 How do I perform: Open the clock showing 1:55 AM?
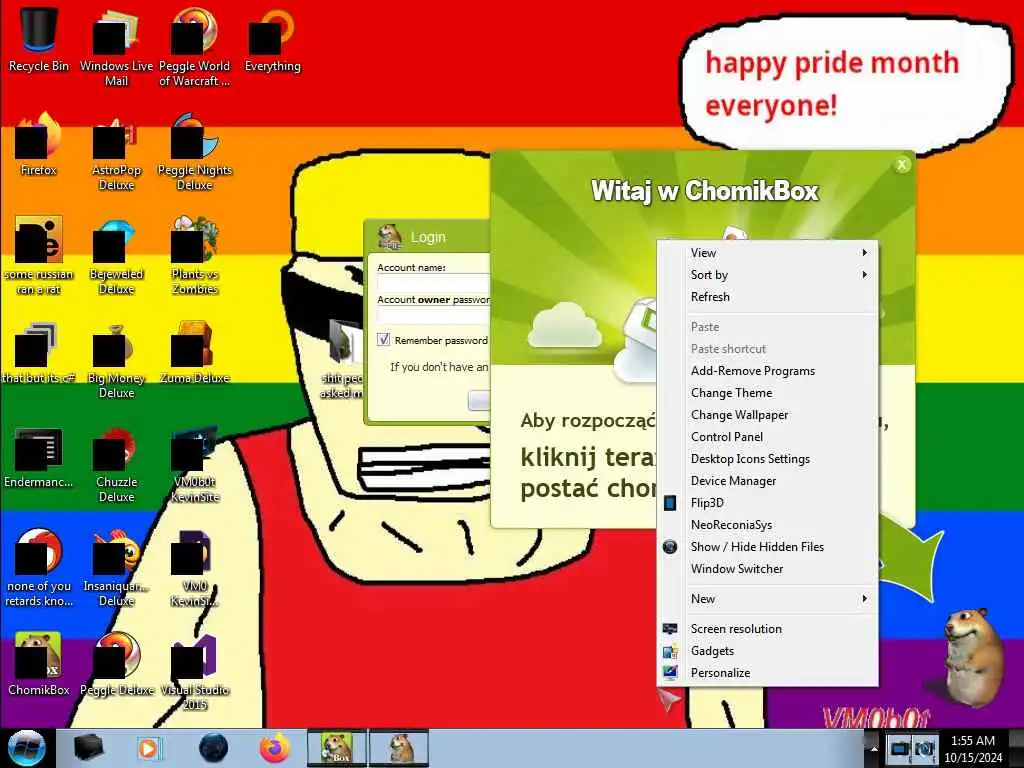[x=972, y=749]
